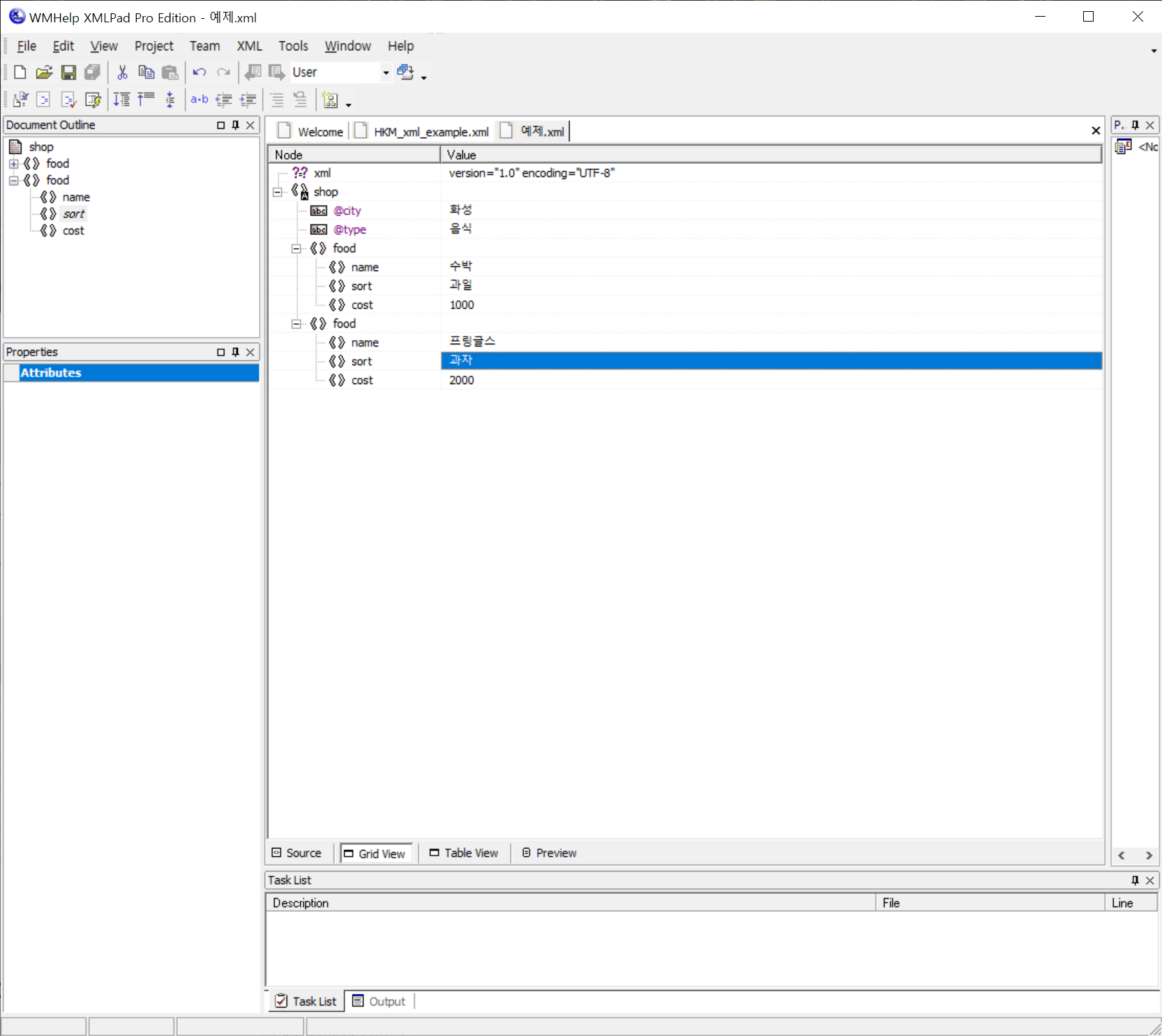Pin the Document Outline panel

(236, 125)
